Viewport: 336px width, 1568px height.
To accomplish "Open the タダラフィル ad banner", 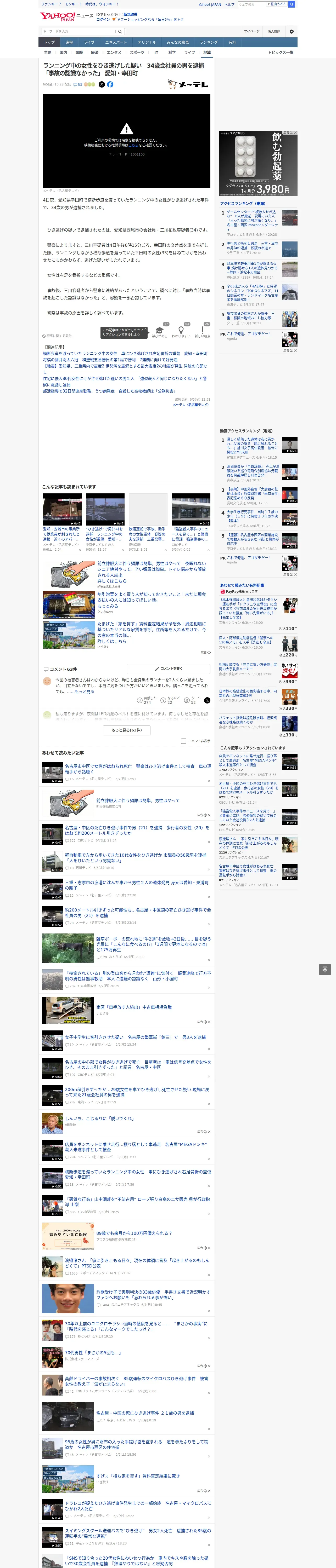I will pos(259,163).
